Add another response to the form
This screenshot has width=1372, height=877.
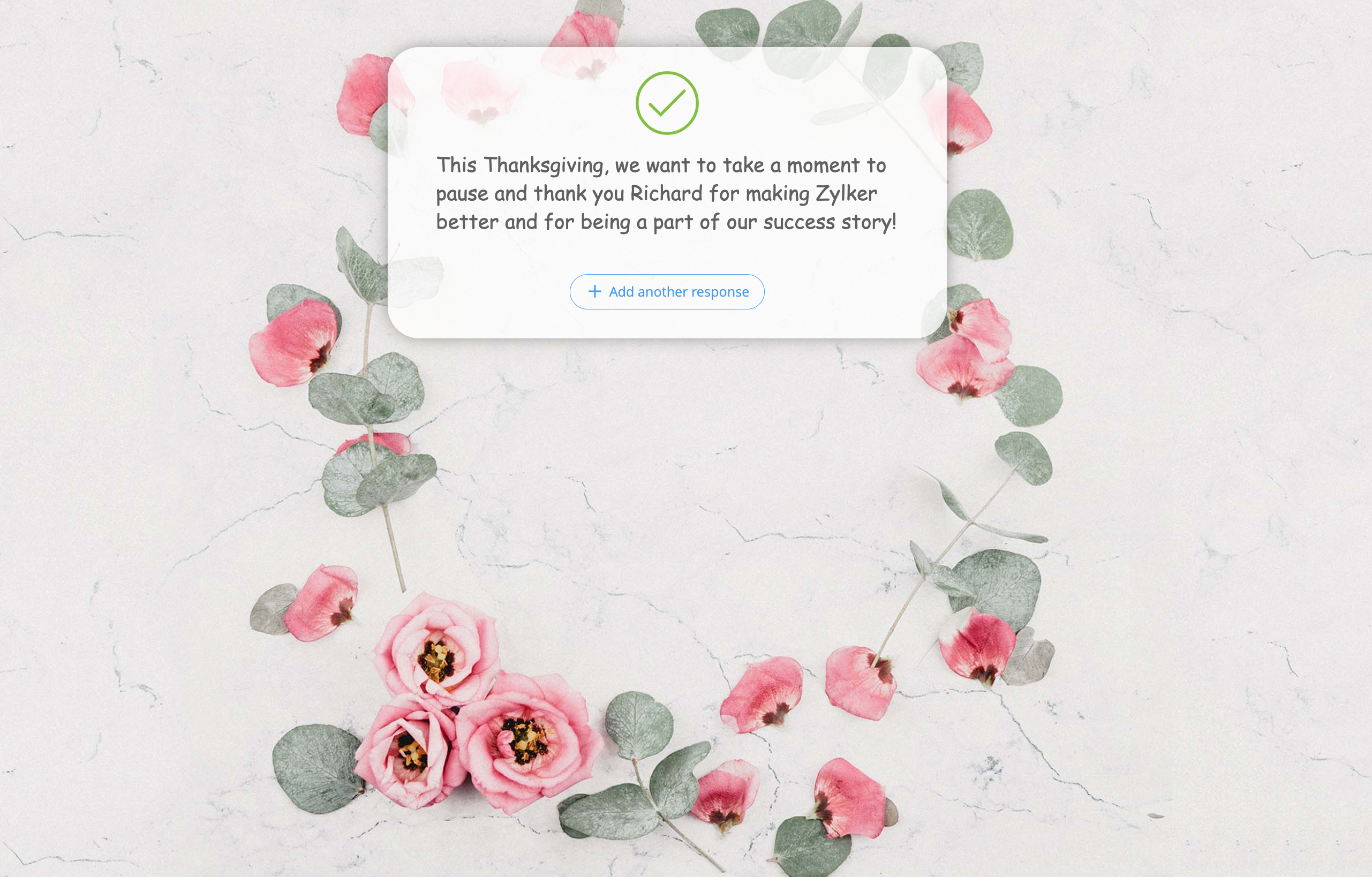[x=667, y=292]
